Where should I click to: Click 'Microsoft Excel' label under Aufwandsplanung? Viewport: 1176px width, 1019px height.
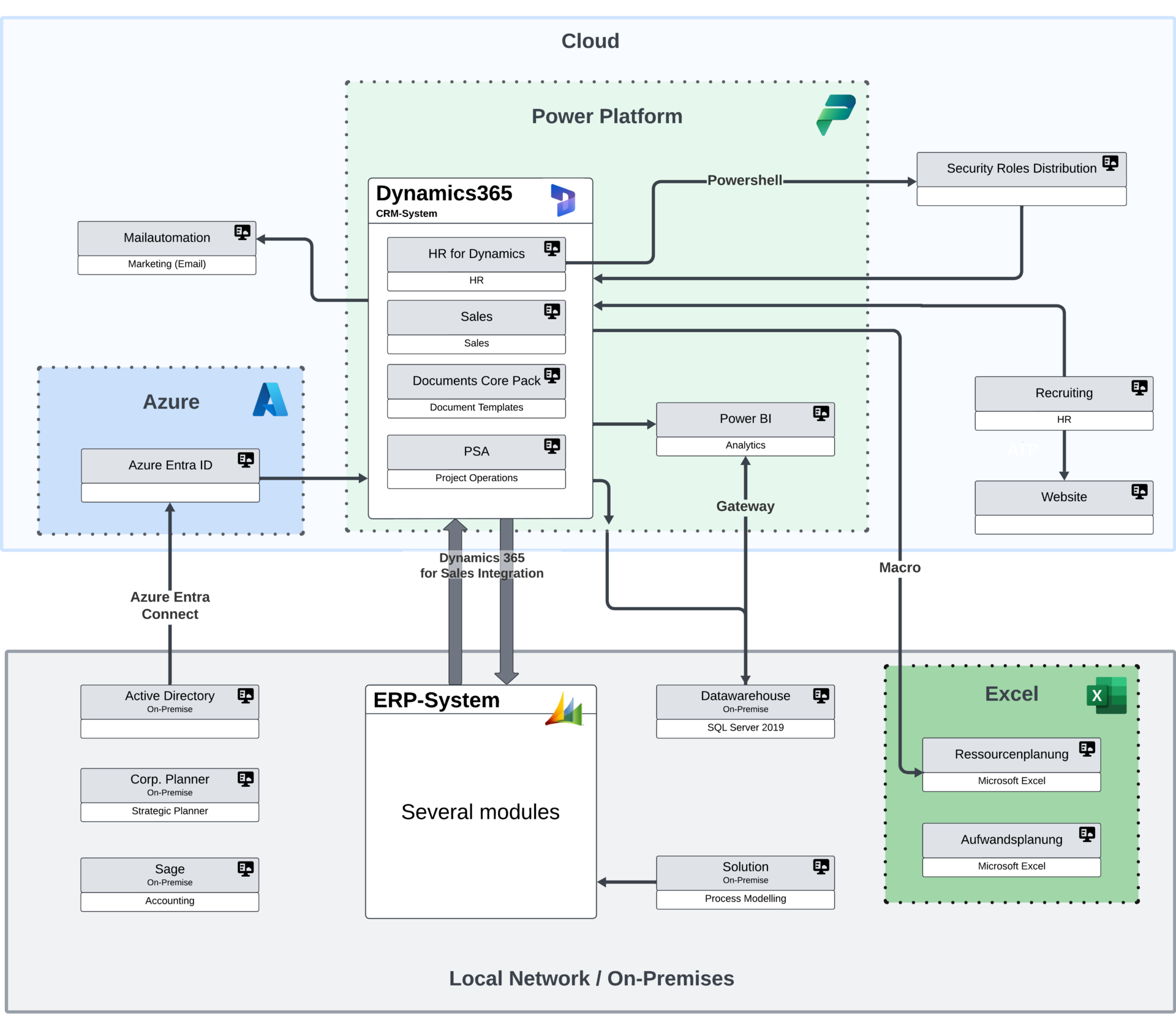pos(1012,866)
